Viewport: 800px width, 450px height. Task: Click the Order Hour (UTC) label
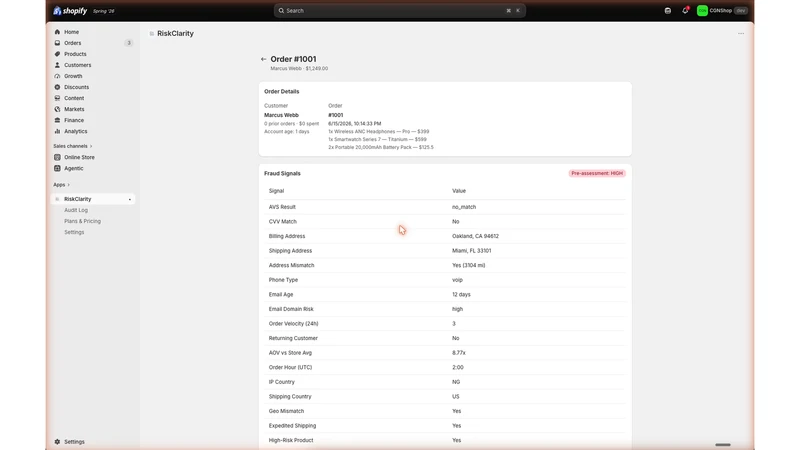(x=290, y=367)
